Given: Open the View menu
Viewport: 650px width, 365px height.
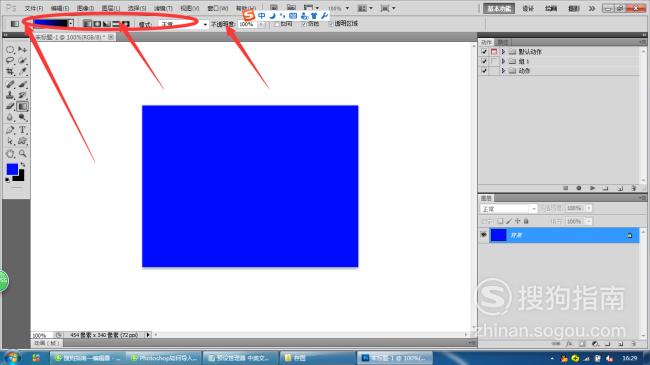Looking at the screenshot, I should click(189, 8).
